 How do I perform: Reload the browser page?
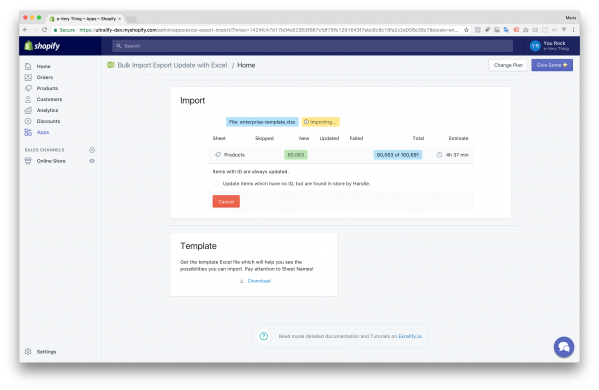[x=45, y=30]
